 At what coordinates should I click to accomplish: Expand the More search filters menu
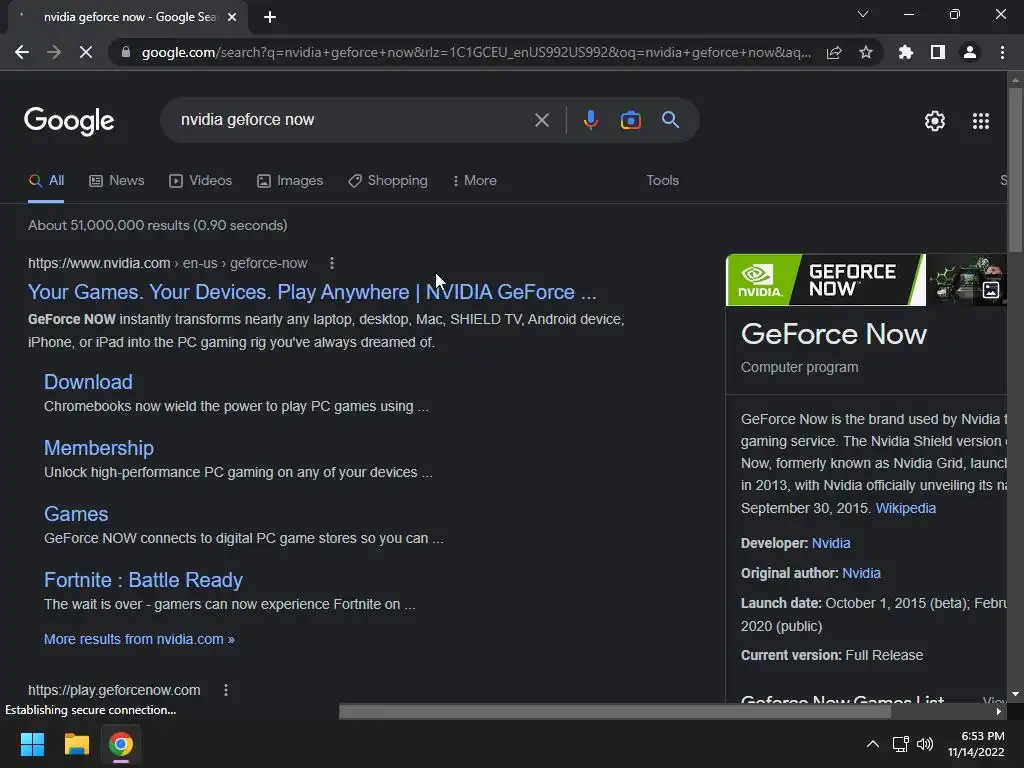click(x=475, y=180)
